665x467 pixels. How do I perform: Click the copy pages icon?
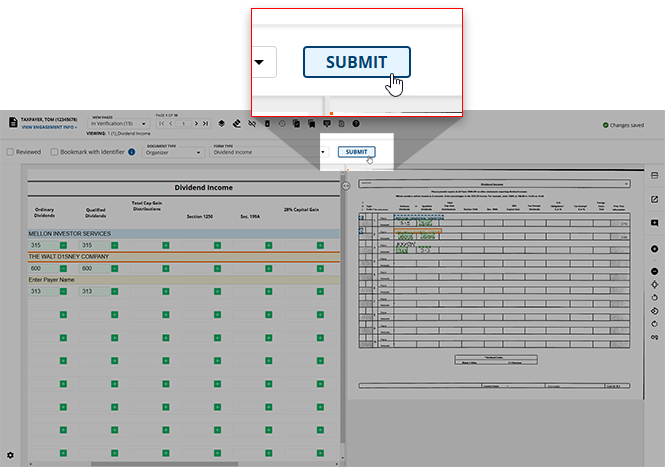pos(296,123)
